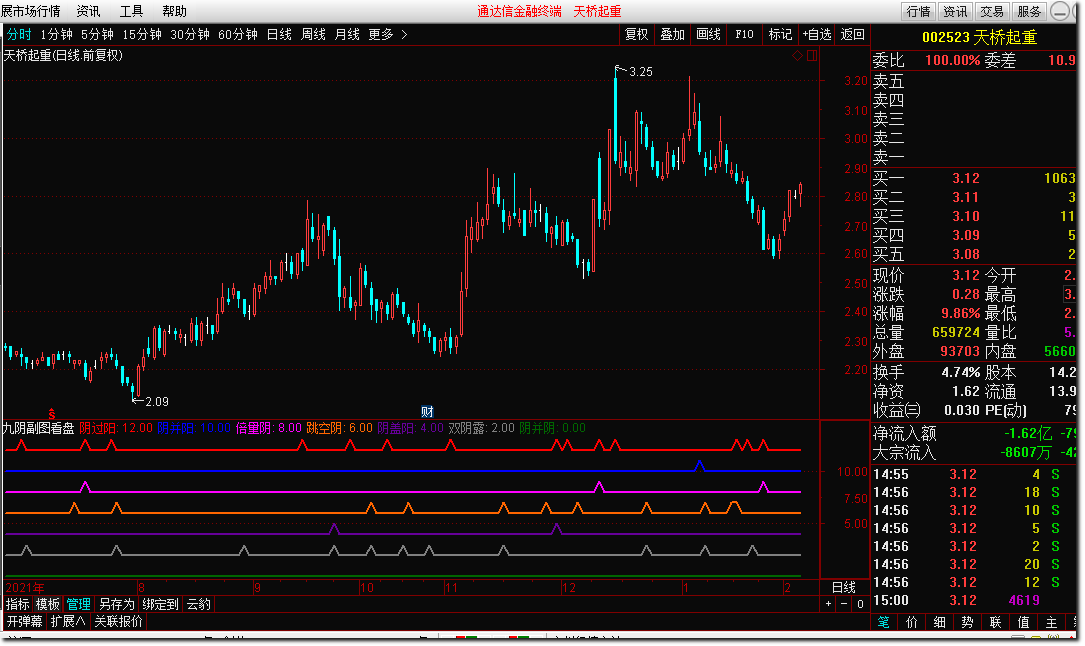Click the 另存为 save-as button
Viewport: 1085px width, 646px height.
pyautogui.click(x=116, y=604)
